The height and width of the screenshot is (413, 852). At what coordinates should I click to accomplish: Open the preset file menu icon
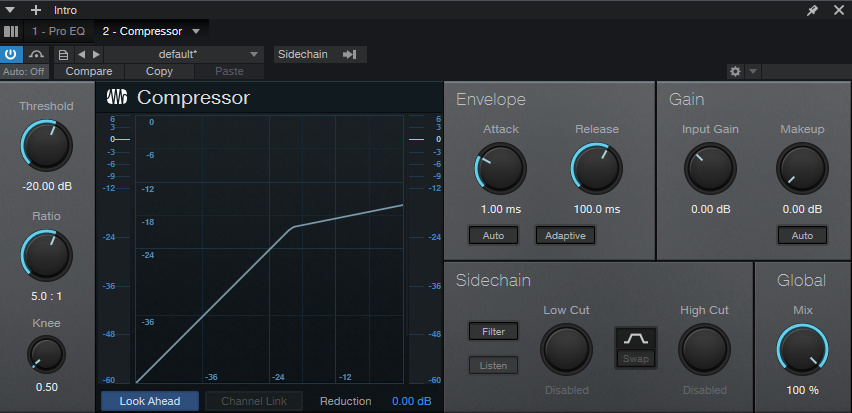tap(64, 54)
